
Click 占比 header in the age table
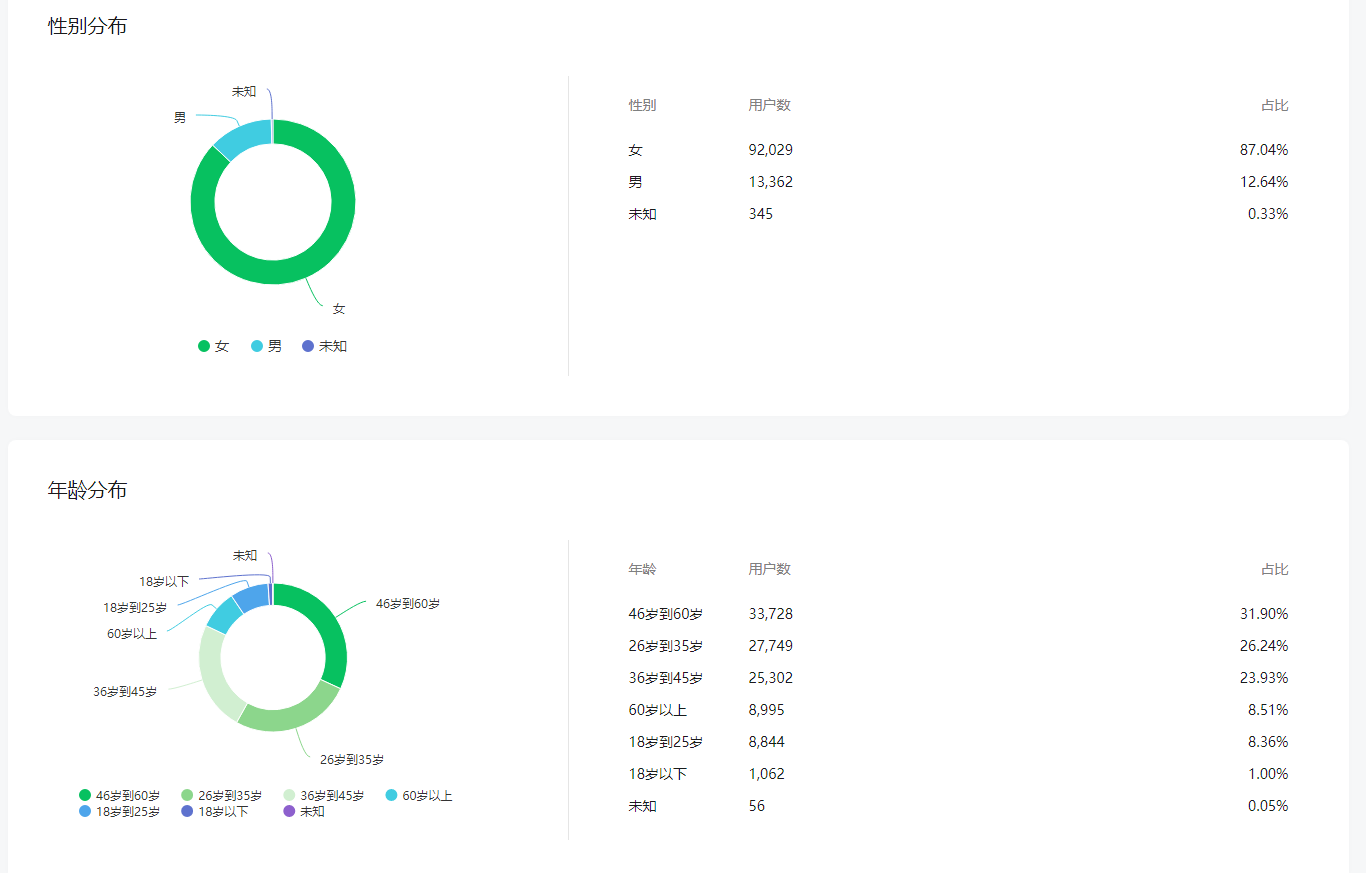coord(1274,569)
